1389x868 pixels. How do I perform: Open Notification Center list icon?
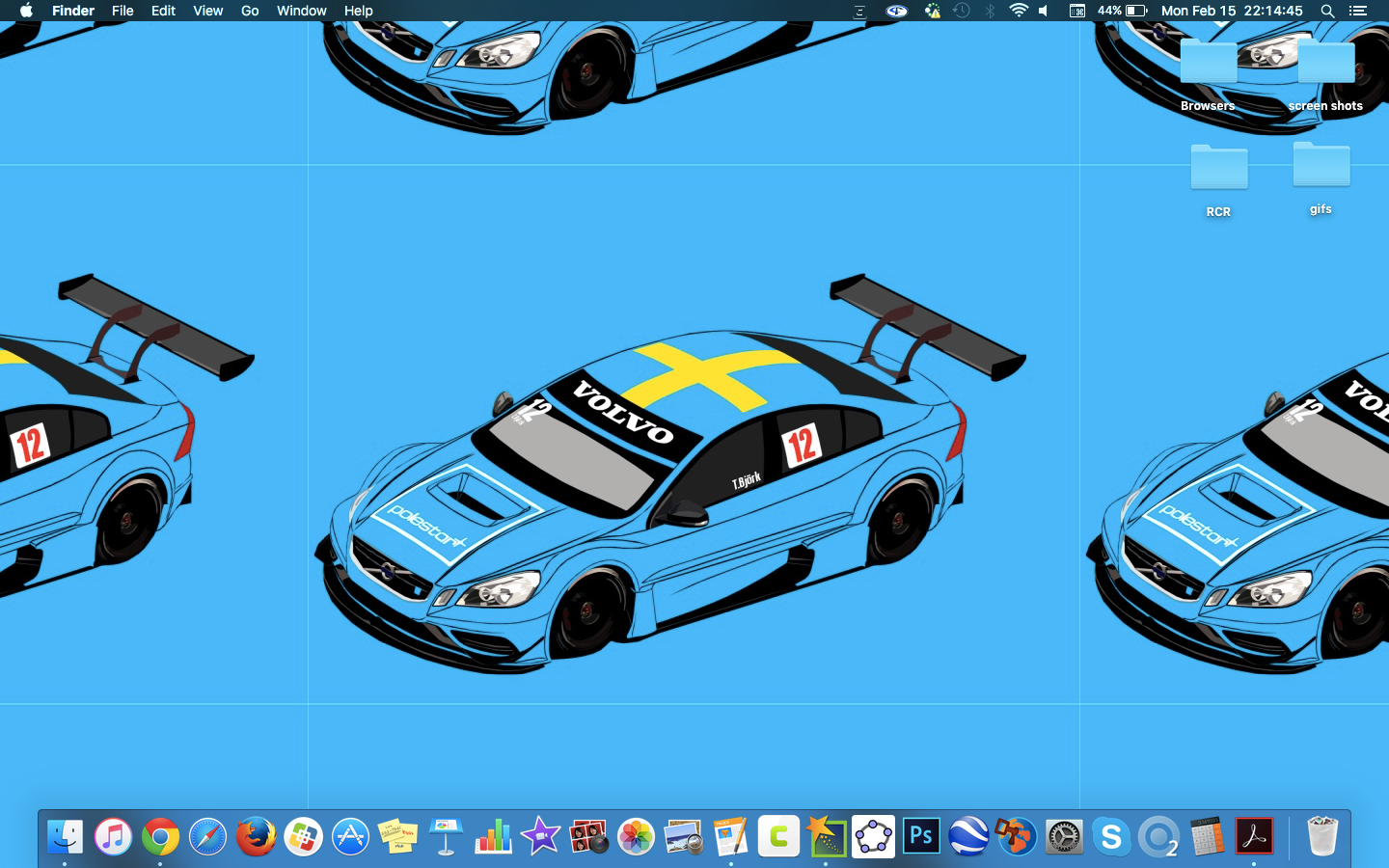(x=1358, y=11)
